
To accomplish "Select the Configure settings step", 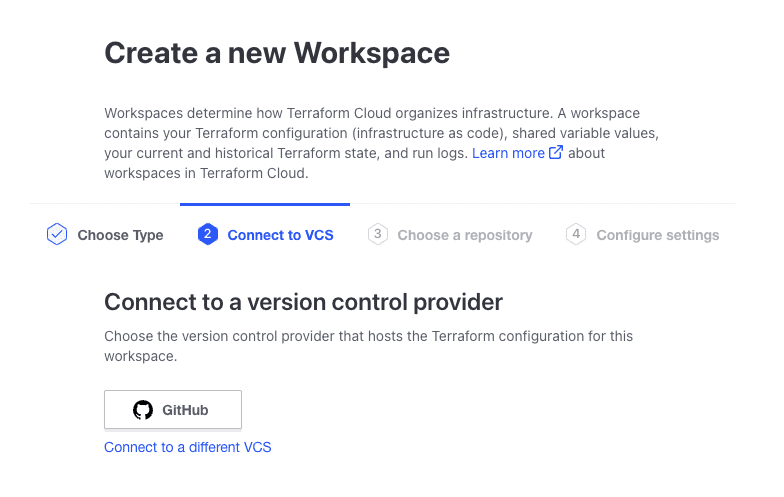I will tap(658, 235).
